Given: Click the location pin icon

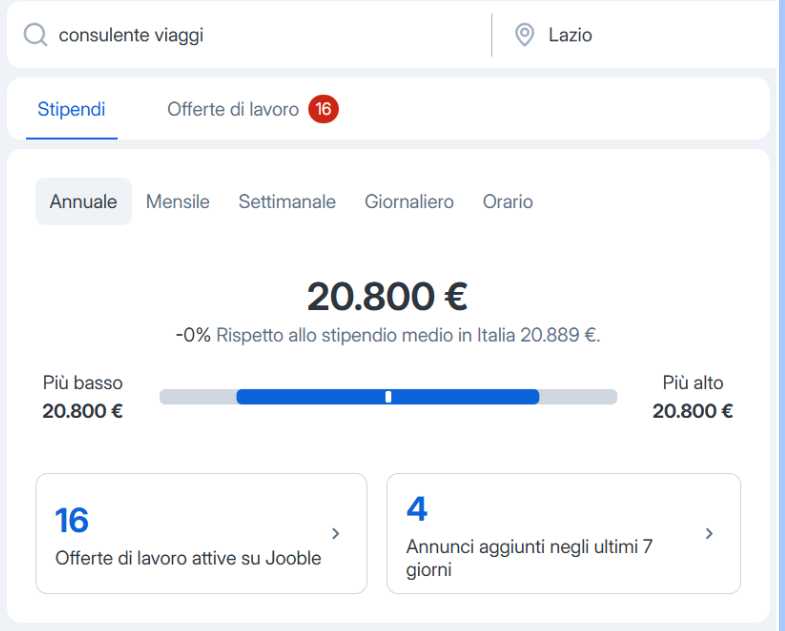Looking at the screenshot, I should click(x=524, y=36).
